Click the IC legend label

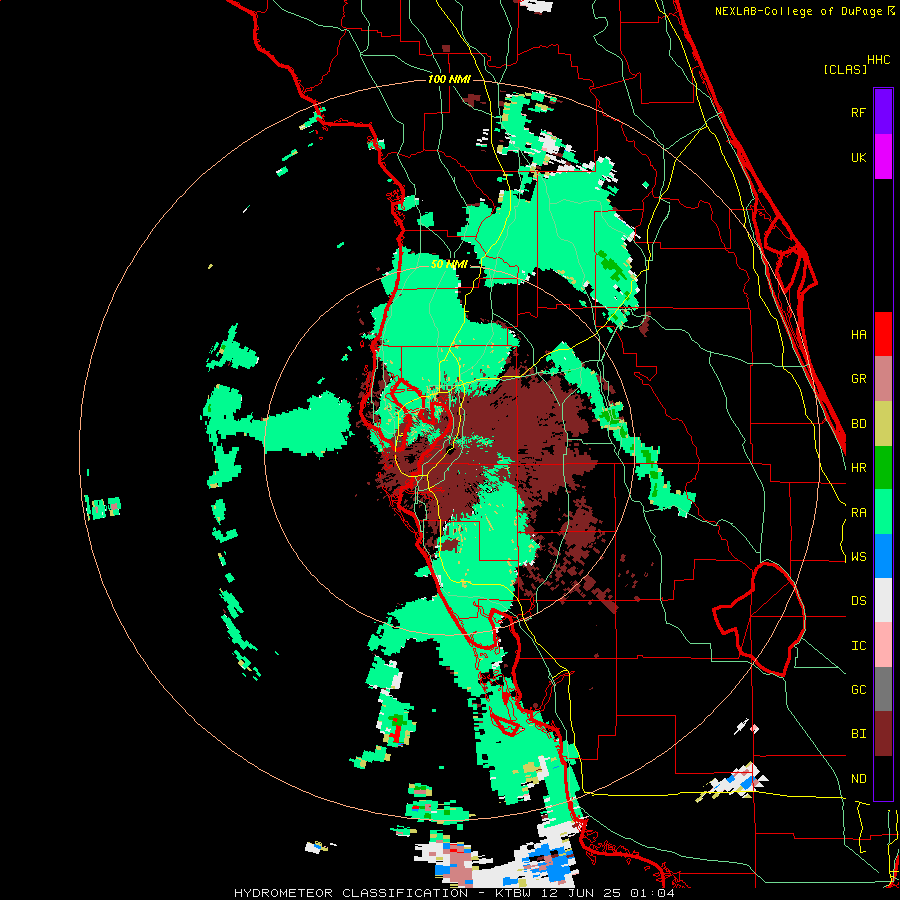pyautogui.click(x=858, y=646)
